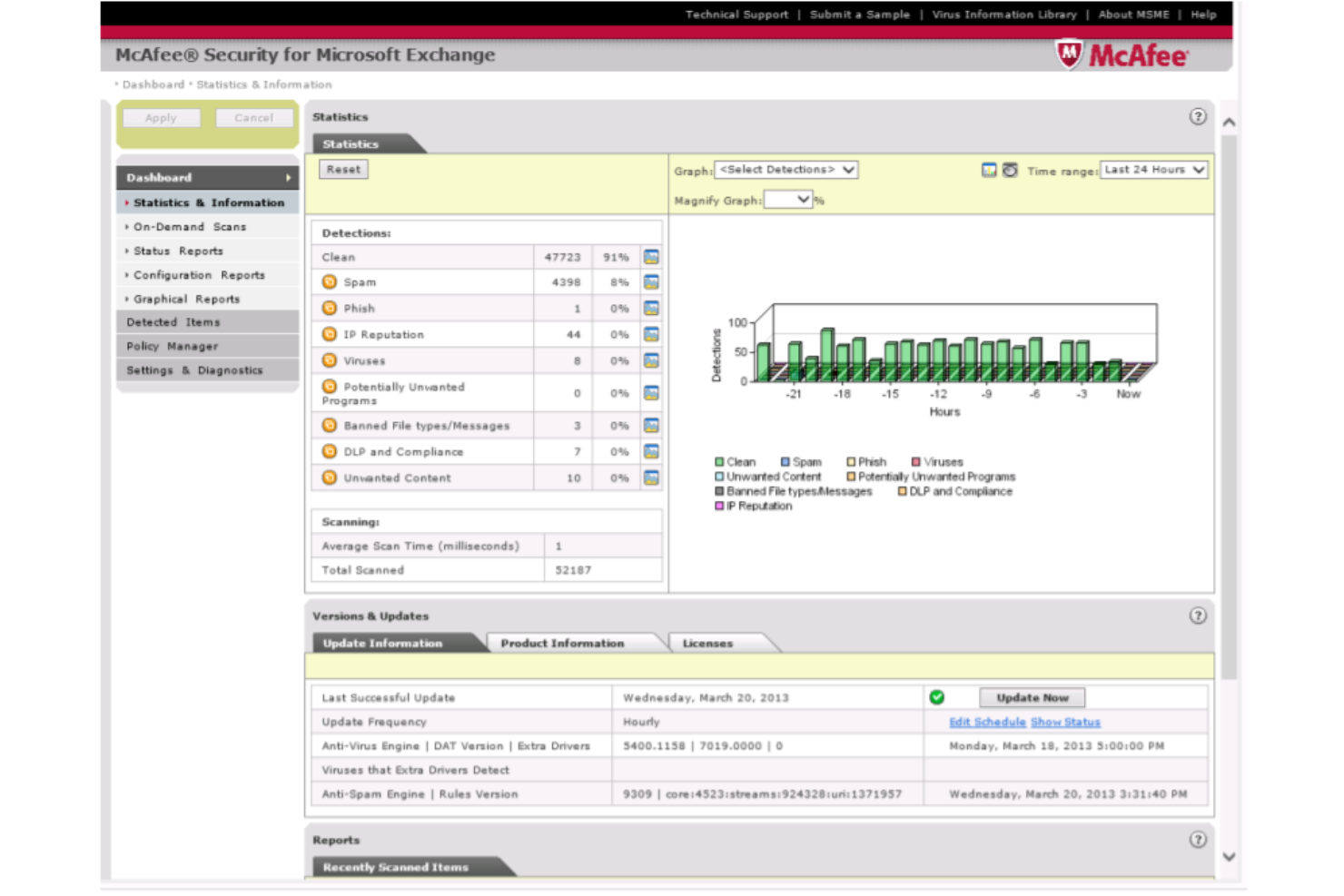Open graph icon for Potentially Unwanted Programs
Image resolution: width=1344 pixels, height=896 pixels.
[x=651, y=393]
